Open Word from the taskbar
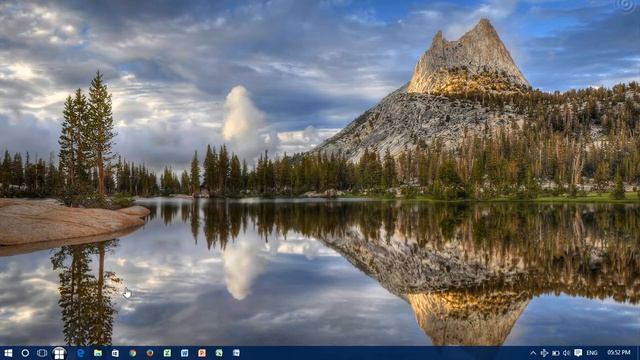This screenshot has width=640, height=360. pos(184,353)
